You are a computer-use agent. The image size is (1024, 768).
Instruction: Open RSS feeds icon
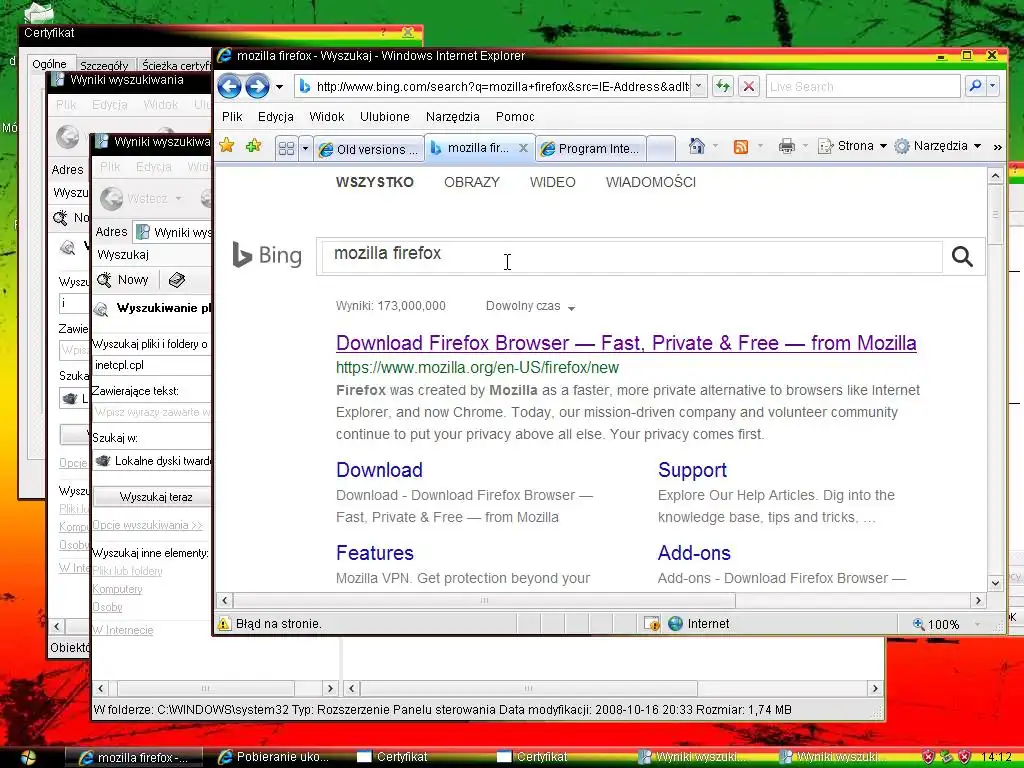point(741,146)
